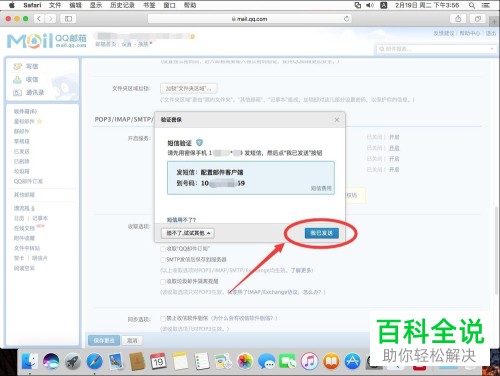Close the 验证密保 verification dialog
The height and width of the screenshot is (376, 500).
click(337, 120)
